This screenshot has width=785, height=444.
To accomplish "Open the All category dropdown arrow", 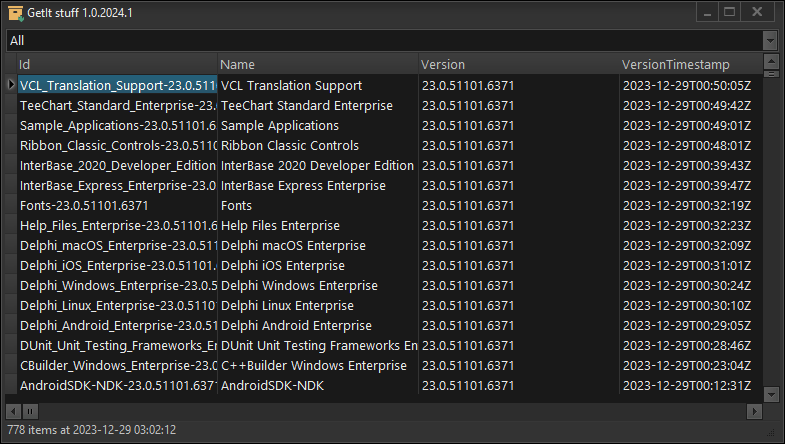I will (770, 41).
